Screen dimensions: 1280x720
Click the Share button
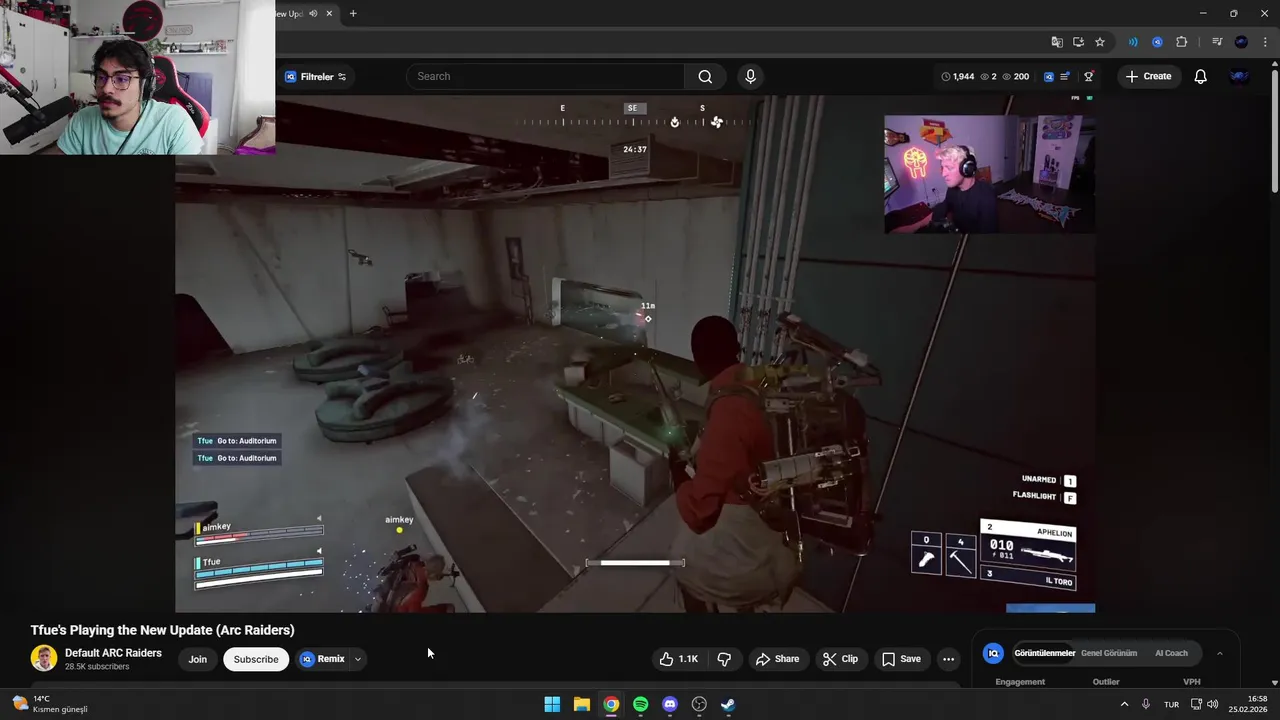(777, 659)
